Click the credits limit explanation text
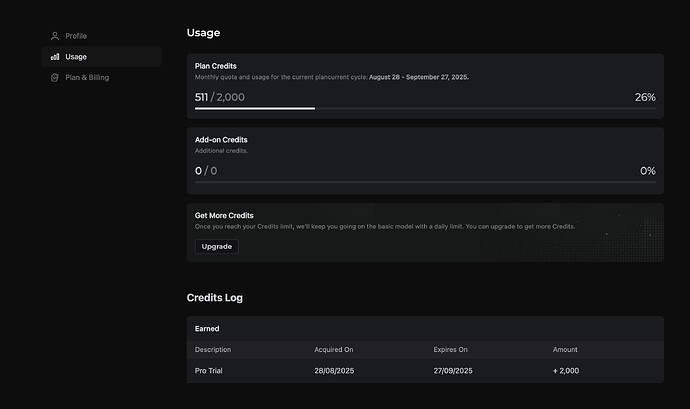This screenshot has width=690, height=409. [x=385, y=226]
